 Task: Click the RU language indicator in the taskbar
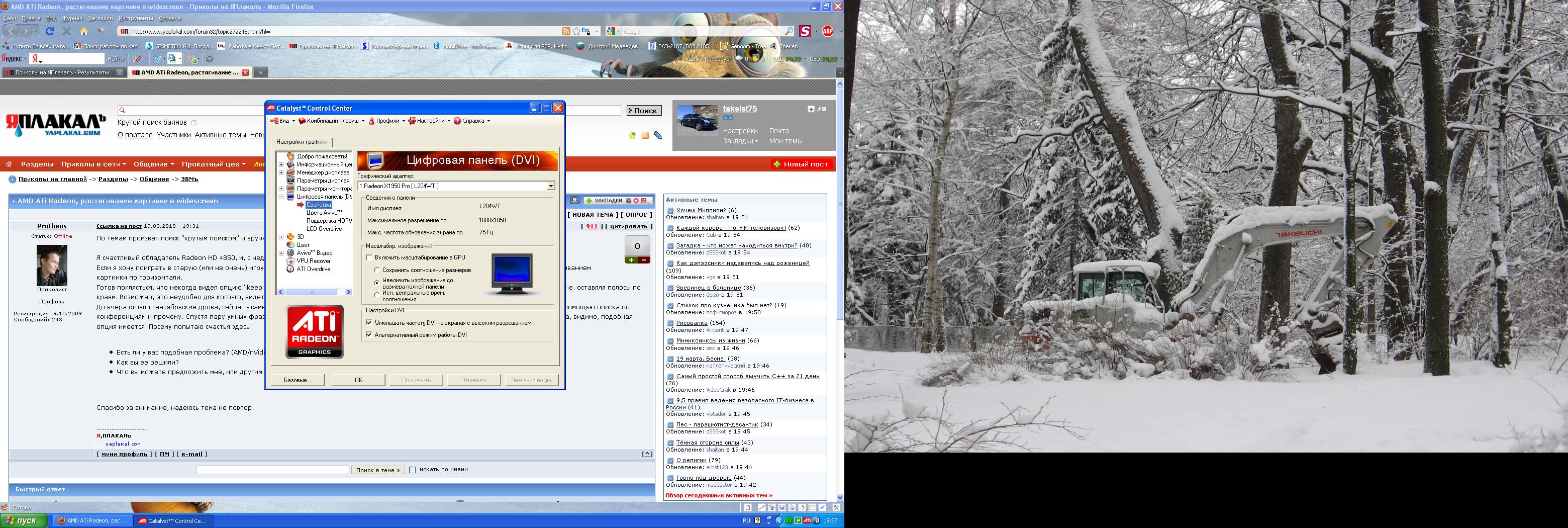(746, 520)
